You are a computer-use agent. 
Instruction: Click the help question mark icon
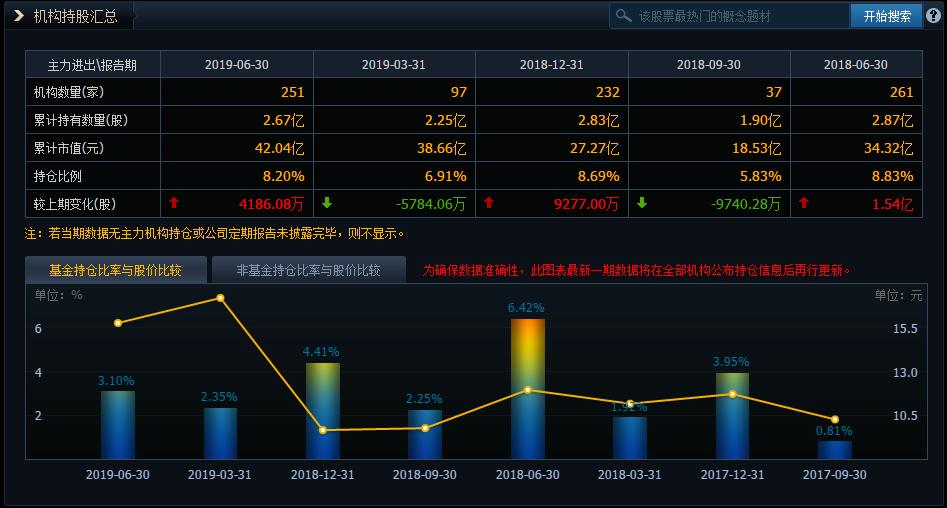click(933, 16)
